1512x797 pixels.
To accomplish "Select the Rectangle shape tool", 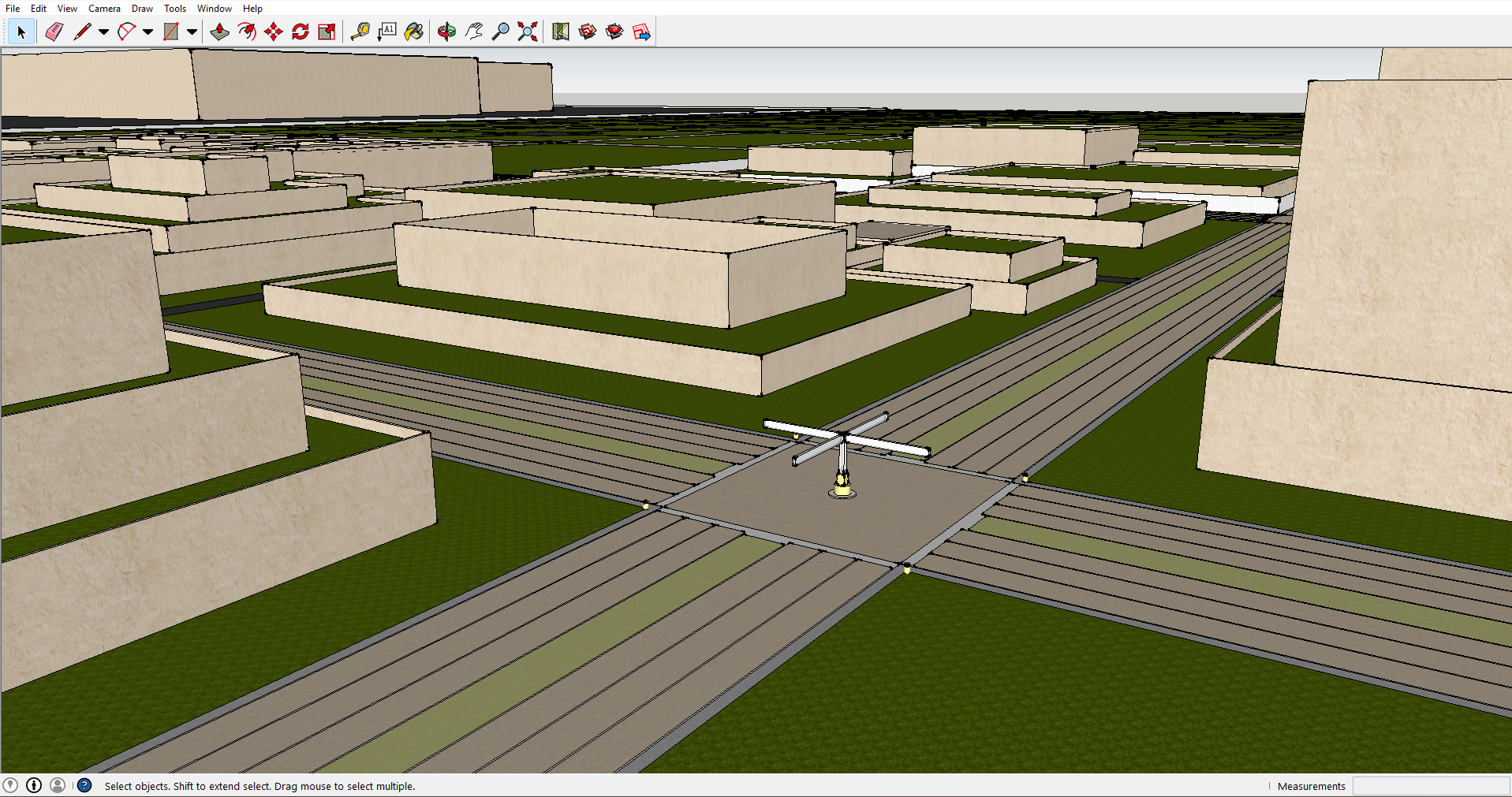I will tap(170, 32).
